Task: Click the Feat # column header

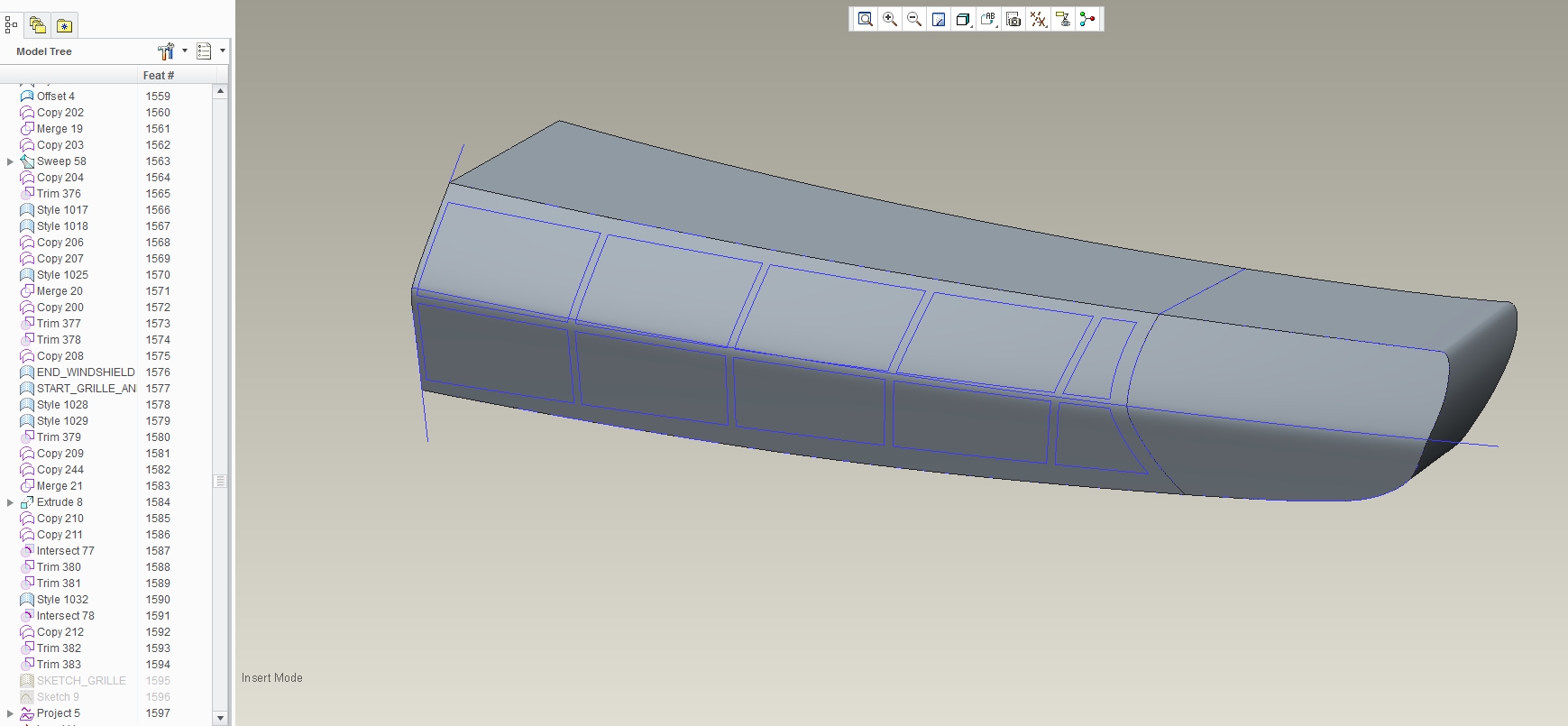Action: 159,76
